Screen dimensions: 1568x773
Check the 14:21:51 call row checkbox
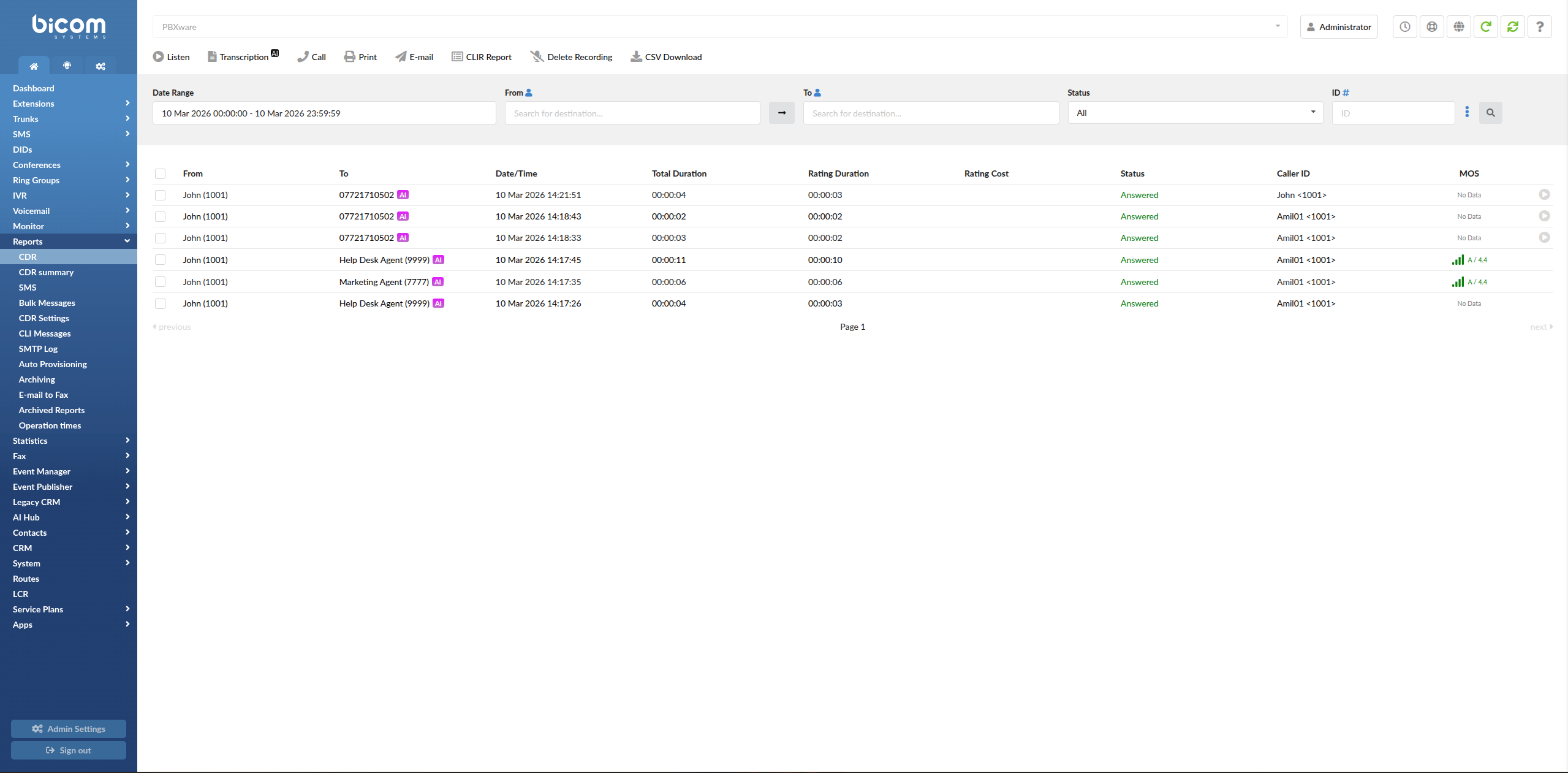coord(161,195)
